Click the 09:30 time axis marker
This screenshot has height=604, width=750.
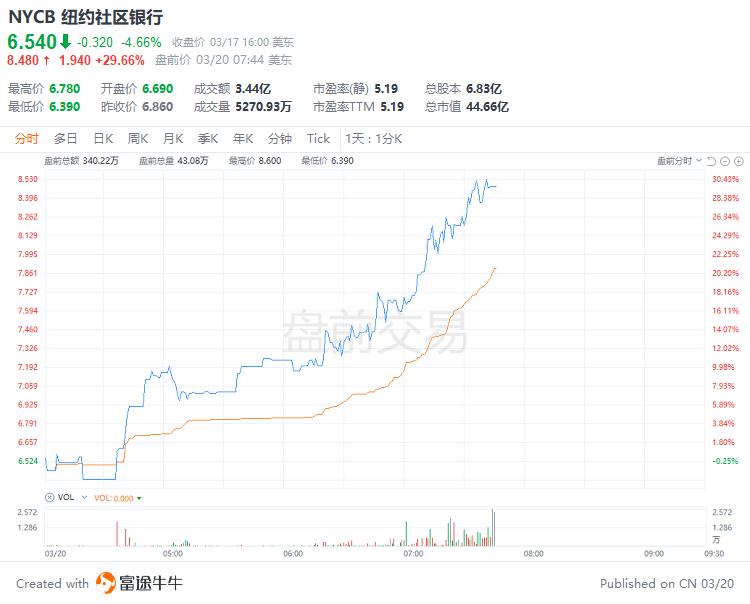coord(714,554)
